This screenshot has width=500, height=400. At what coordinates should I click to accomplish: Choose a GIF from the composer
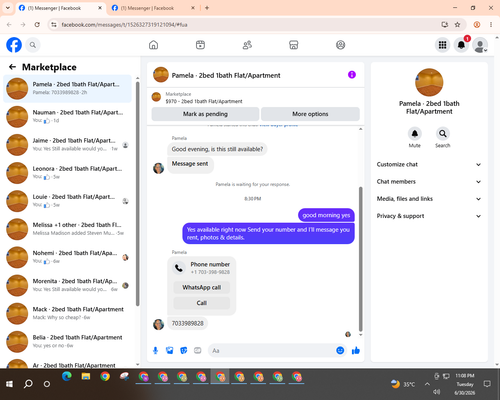pos(198,350)
